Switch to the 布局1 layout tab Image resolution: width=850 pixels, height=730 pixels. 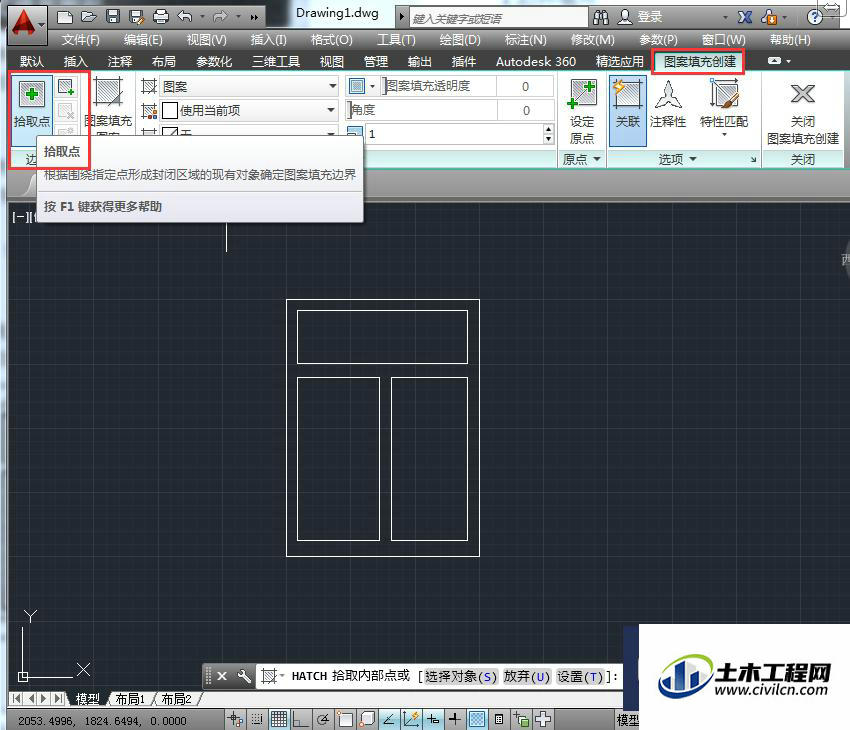(130, 699)
